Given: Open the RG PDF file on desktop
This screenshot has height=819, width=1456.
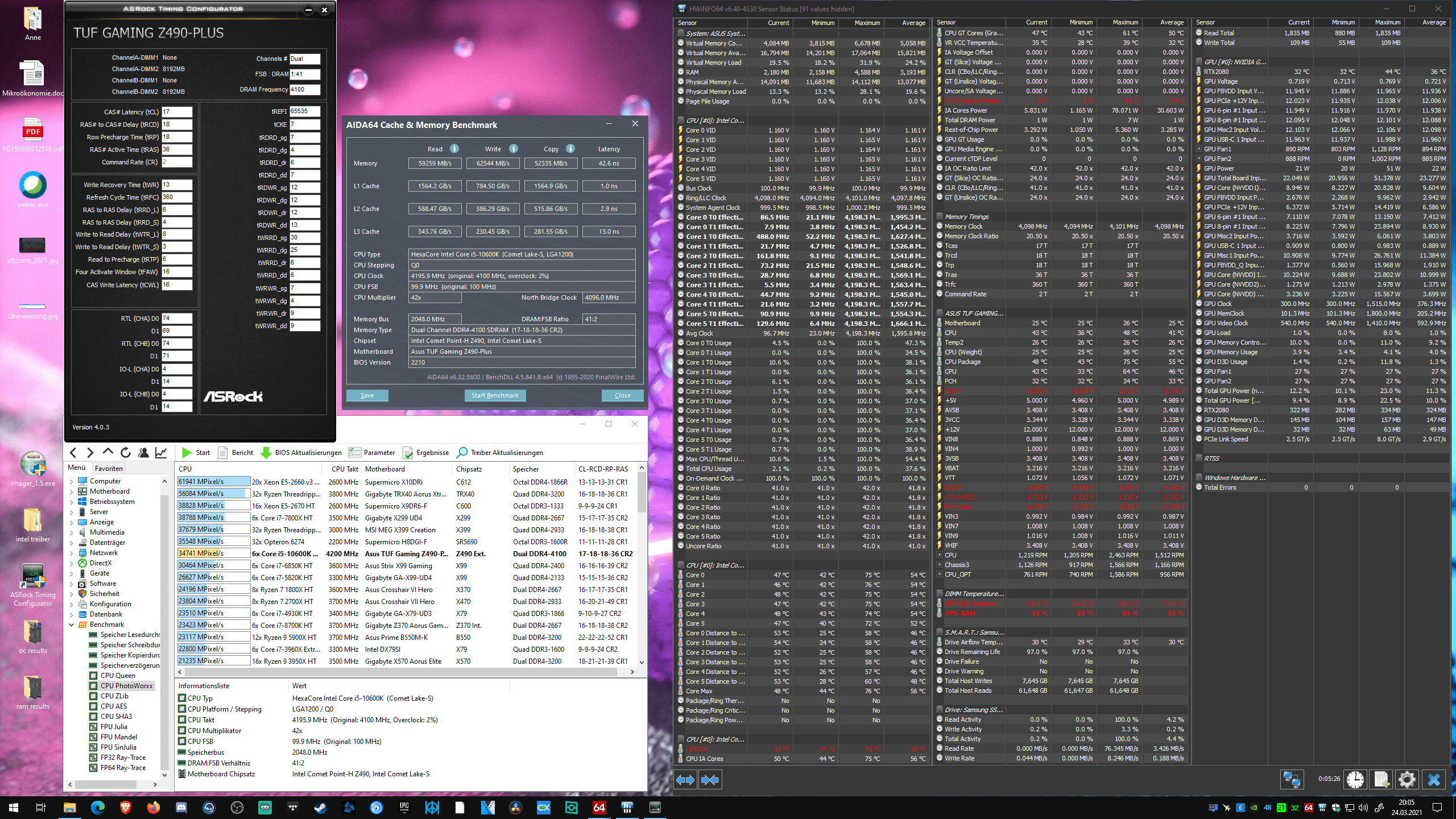Looking at the screenshot, I should click(33, 134).
